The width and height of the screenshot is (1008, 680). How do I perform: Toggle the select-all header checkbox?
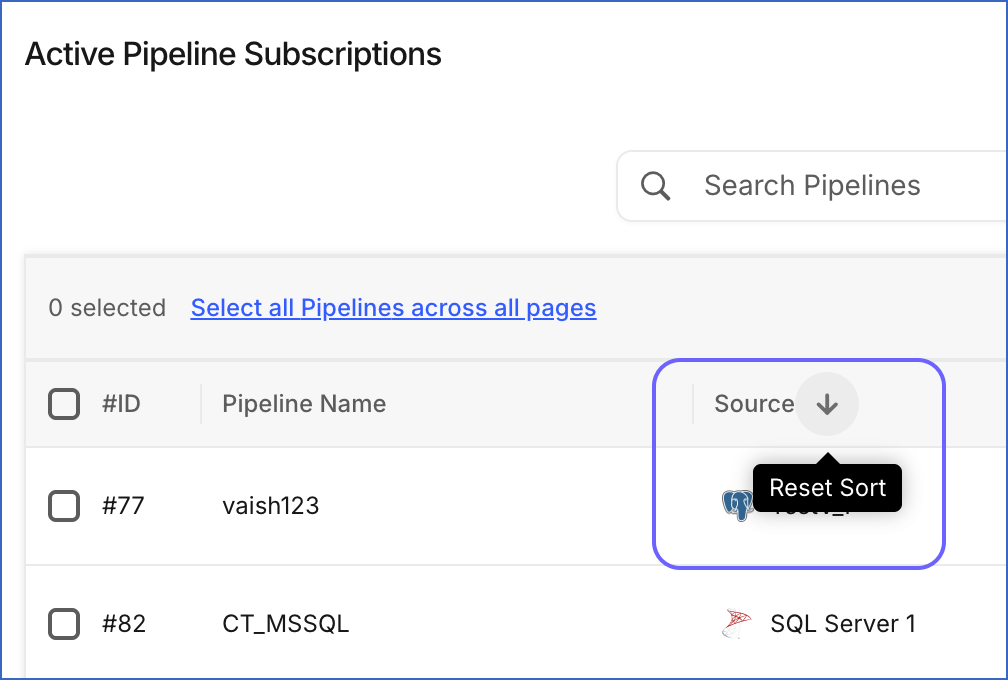tap(64, 404)
